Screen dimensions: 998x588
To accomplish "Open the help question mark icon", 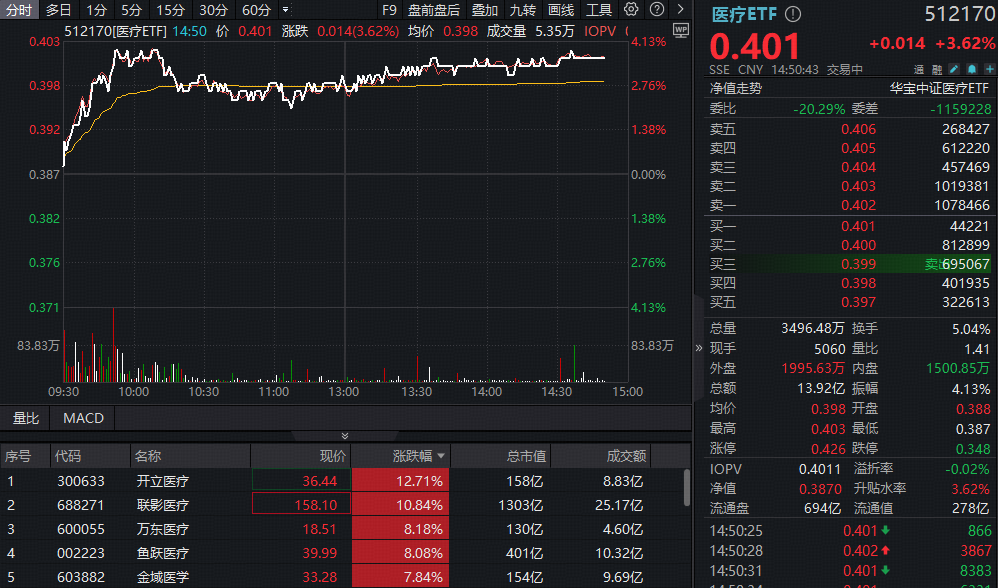I will click(656, 9).
